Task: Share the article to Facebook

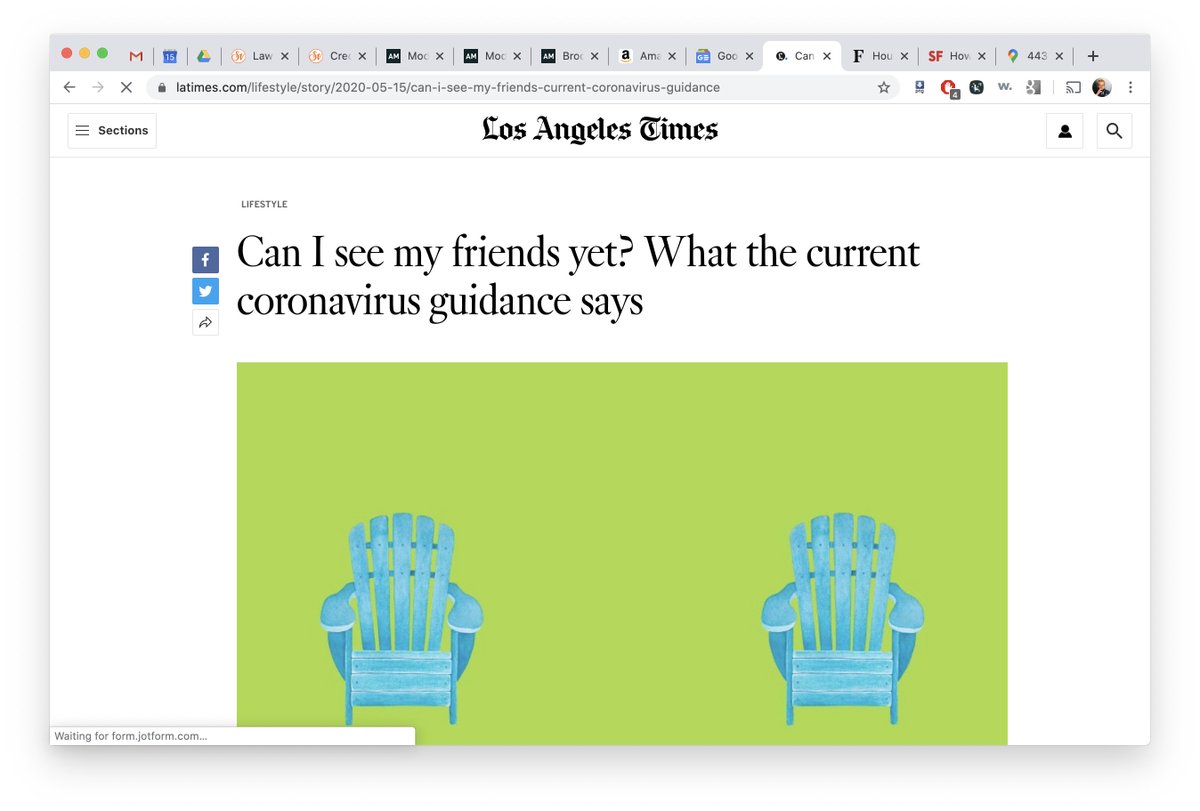Action: 205,259
